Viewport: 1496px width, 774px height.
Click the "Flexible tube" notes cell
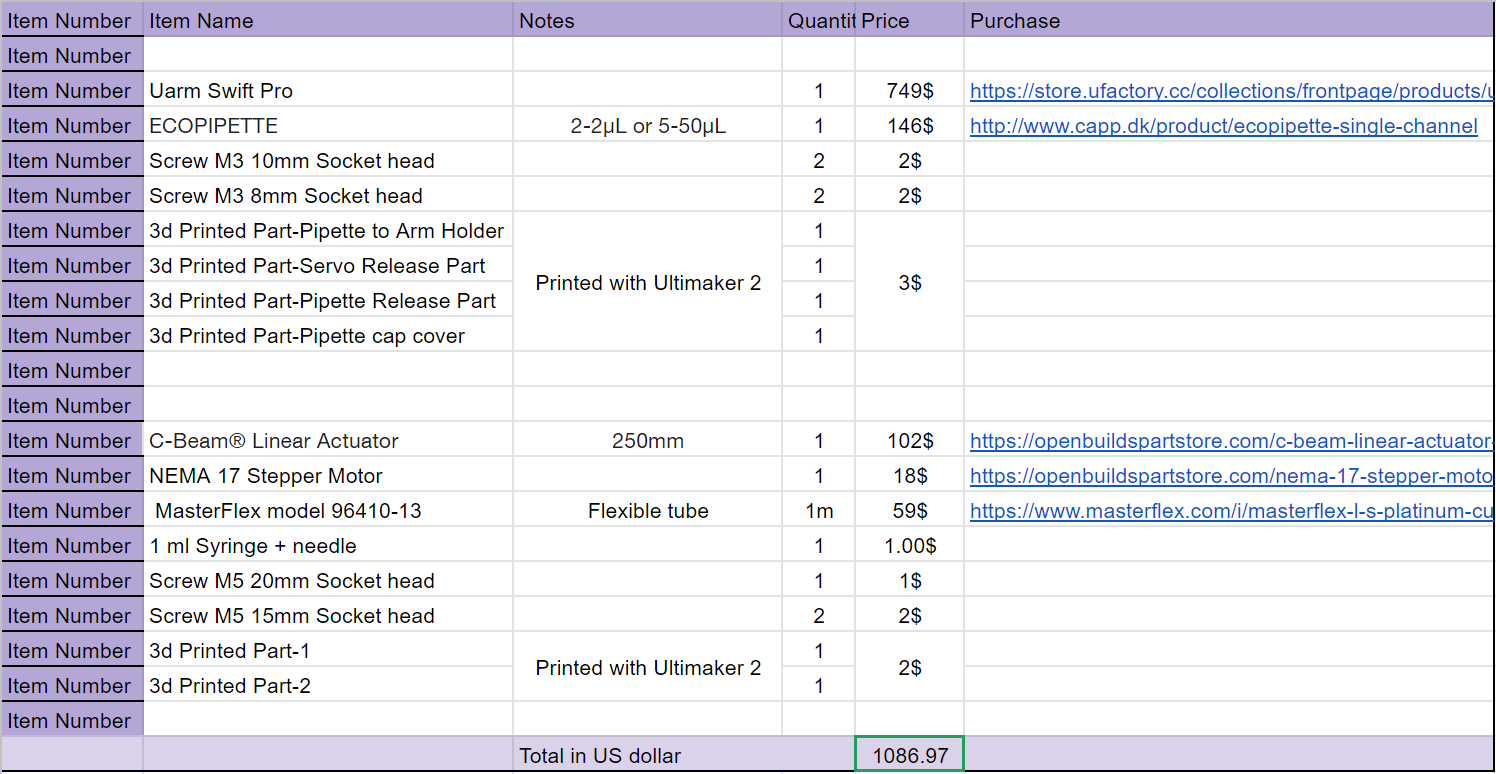pyautogui.click(x=647, y=511)
